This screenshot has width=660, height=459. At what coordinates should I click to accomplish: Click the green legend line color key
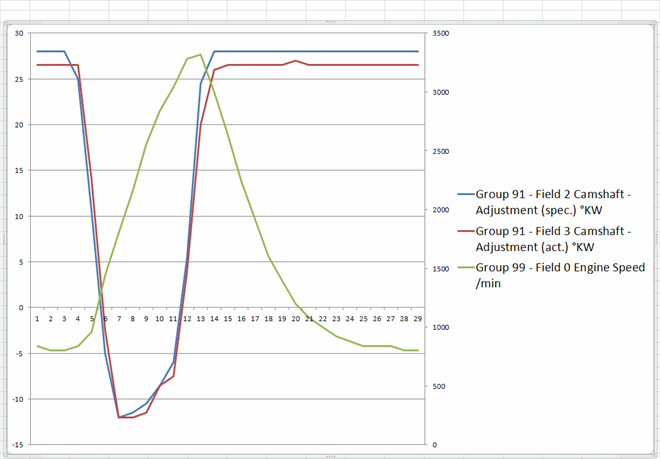click(x=466, y=268)
